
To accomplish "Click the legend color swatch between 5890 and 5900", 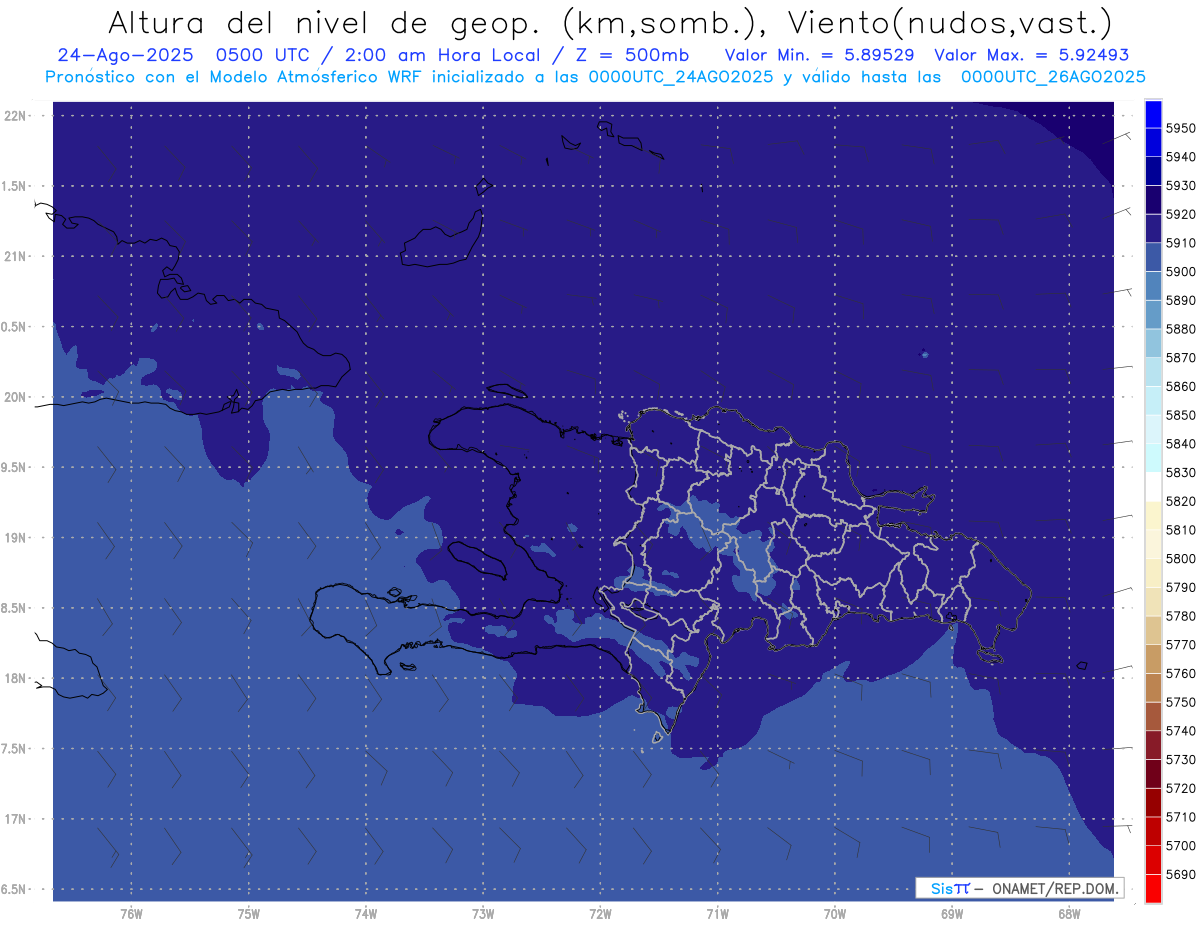I will click(1153, 286).
